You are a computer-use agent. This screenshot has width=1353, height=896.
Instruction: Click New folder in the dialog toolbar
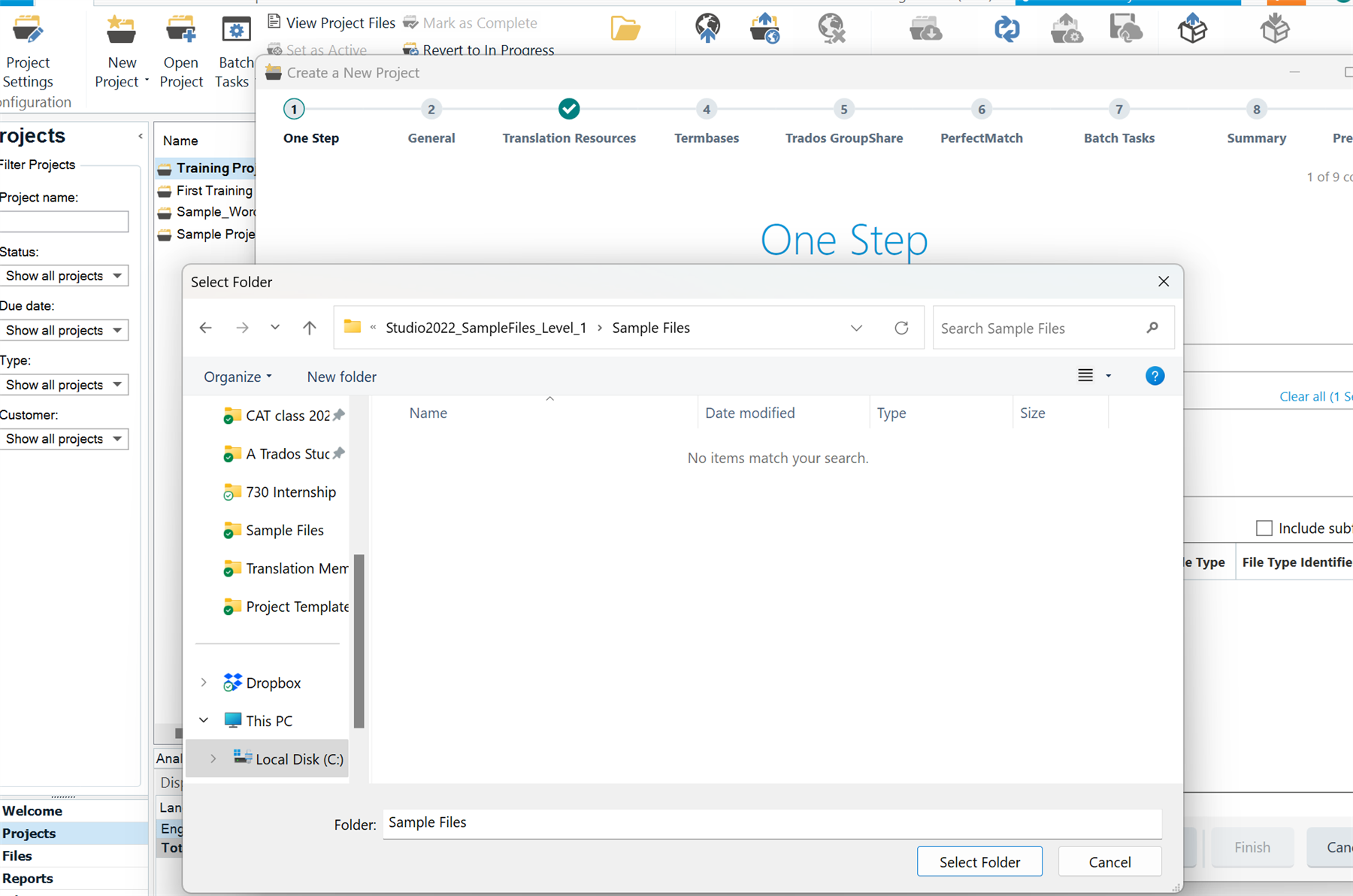pyautogui.click(x=341, y=377)
